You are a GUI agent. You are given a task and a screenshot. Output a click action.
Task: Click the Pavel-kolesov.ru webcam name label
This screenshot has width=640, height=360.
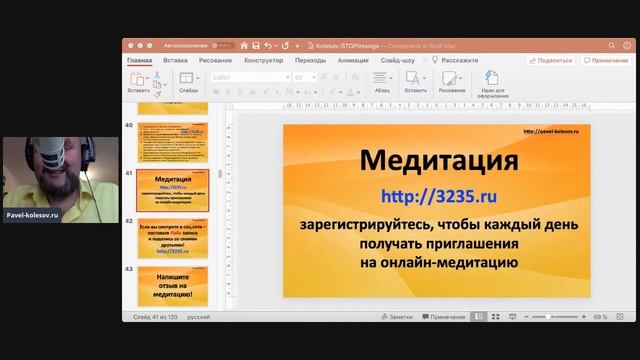point(32,215)
